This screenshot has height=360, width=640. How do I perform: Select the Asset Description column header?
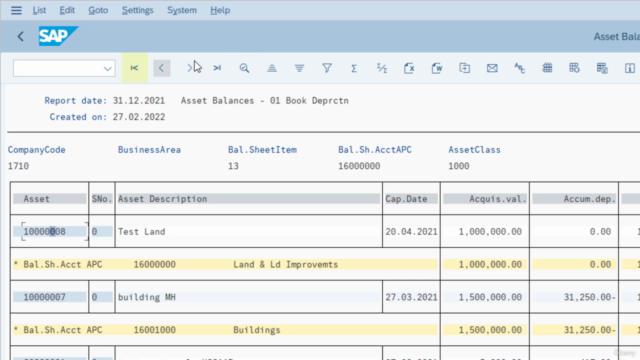click(249, 199)
